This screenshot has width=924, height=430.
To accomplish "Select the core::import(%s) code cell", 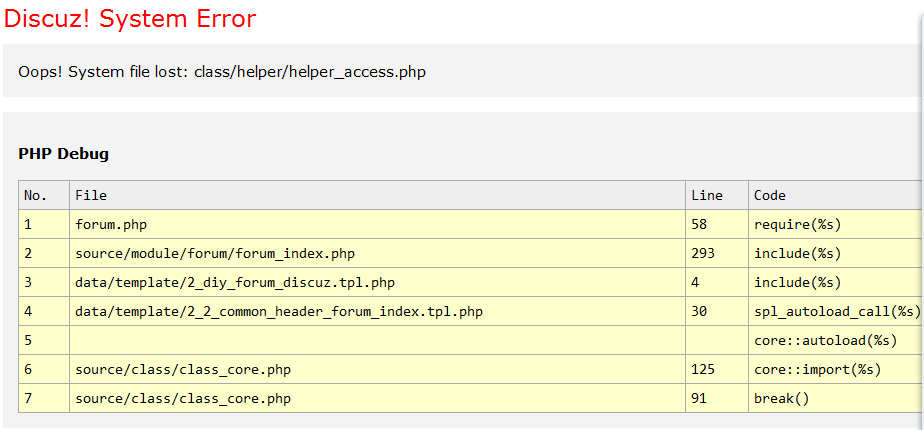I will point(836,369).
